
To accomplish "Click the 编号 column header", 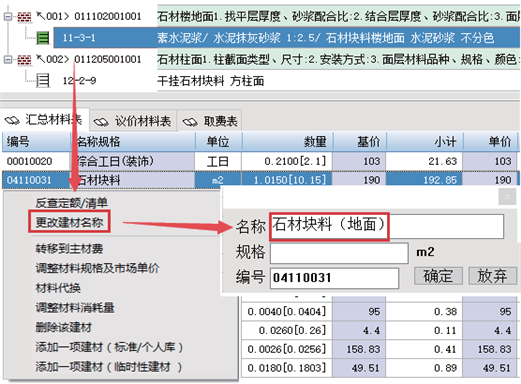I will tap(36, 142).
